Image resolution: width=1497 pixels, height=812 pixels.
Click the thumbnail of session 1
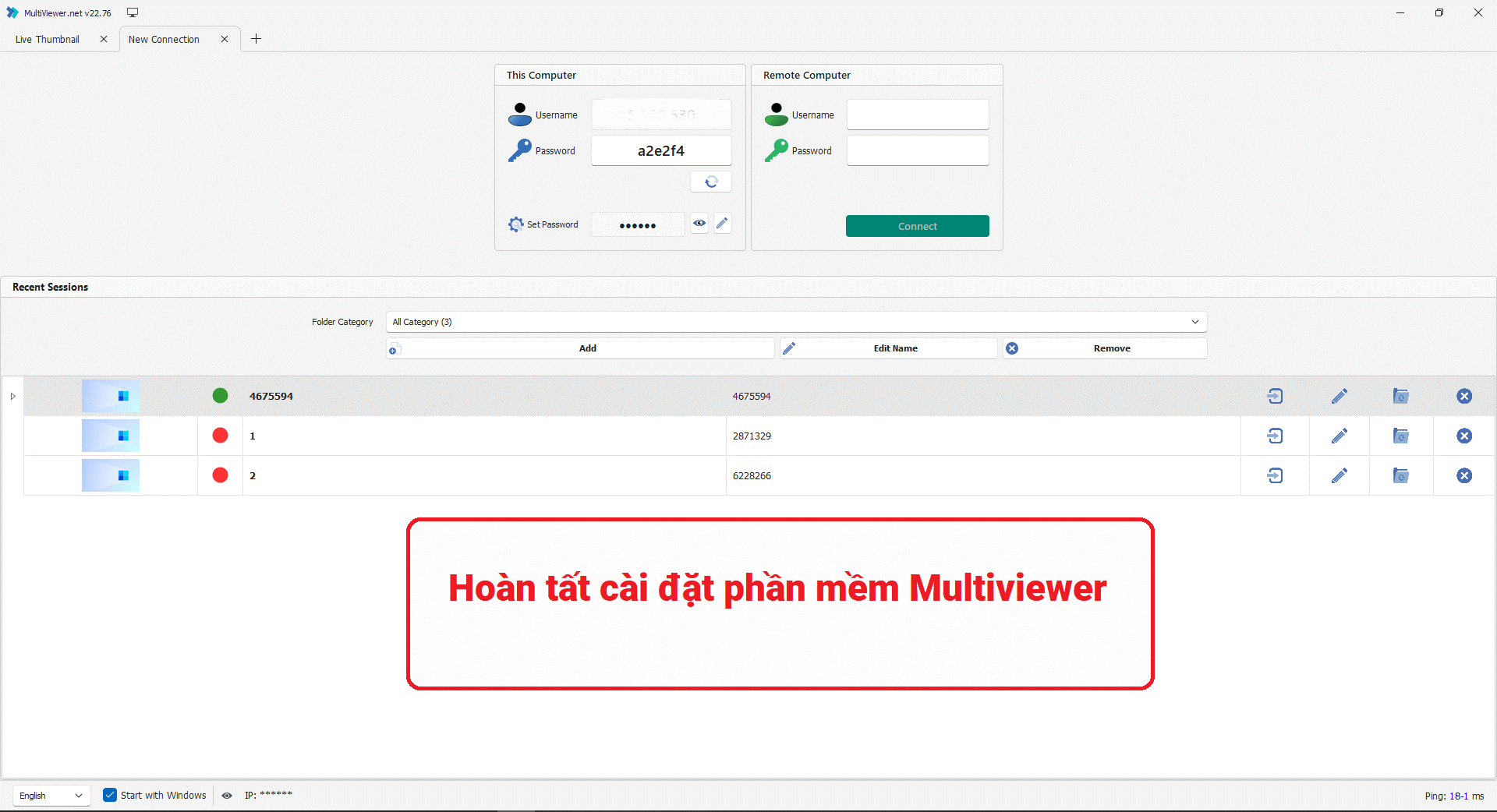(111, 436)
